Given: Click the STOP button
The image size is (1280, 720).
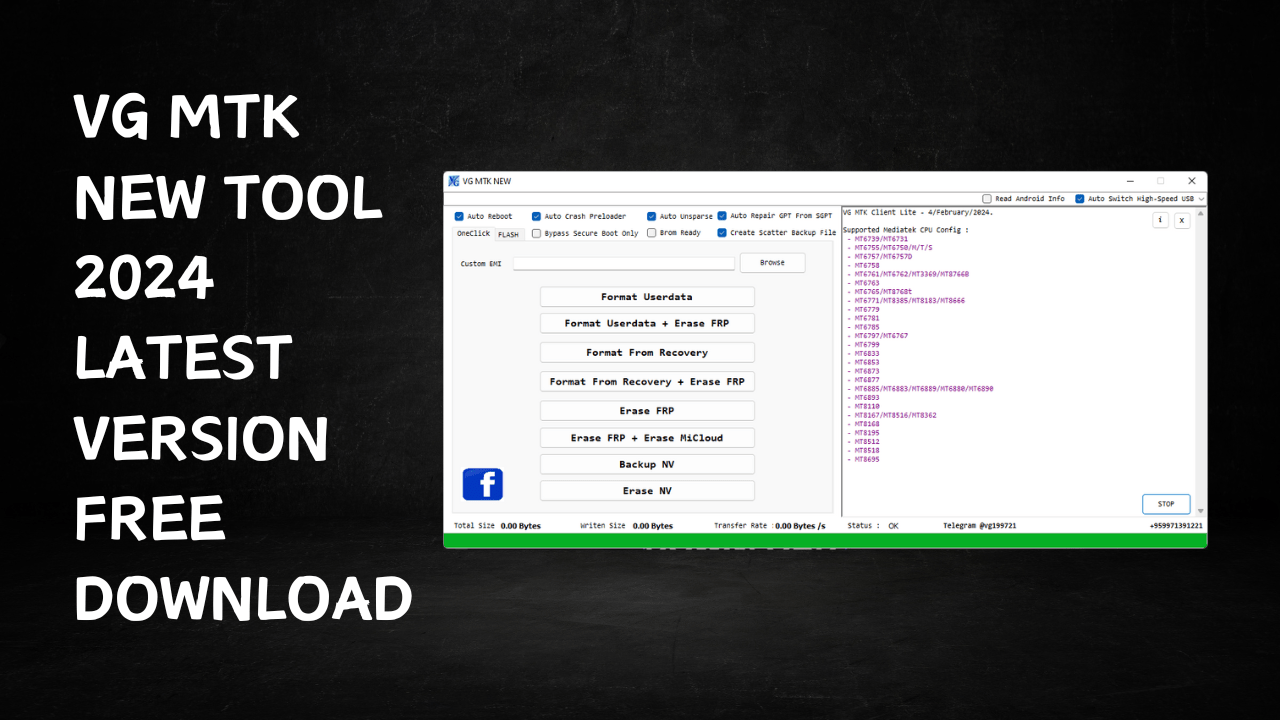Looking at the screenshot, I should tap(1166, 504).
